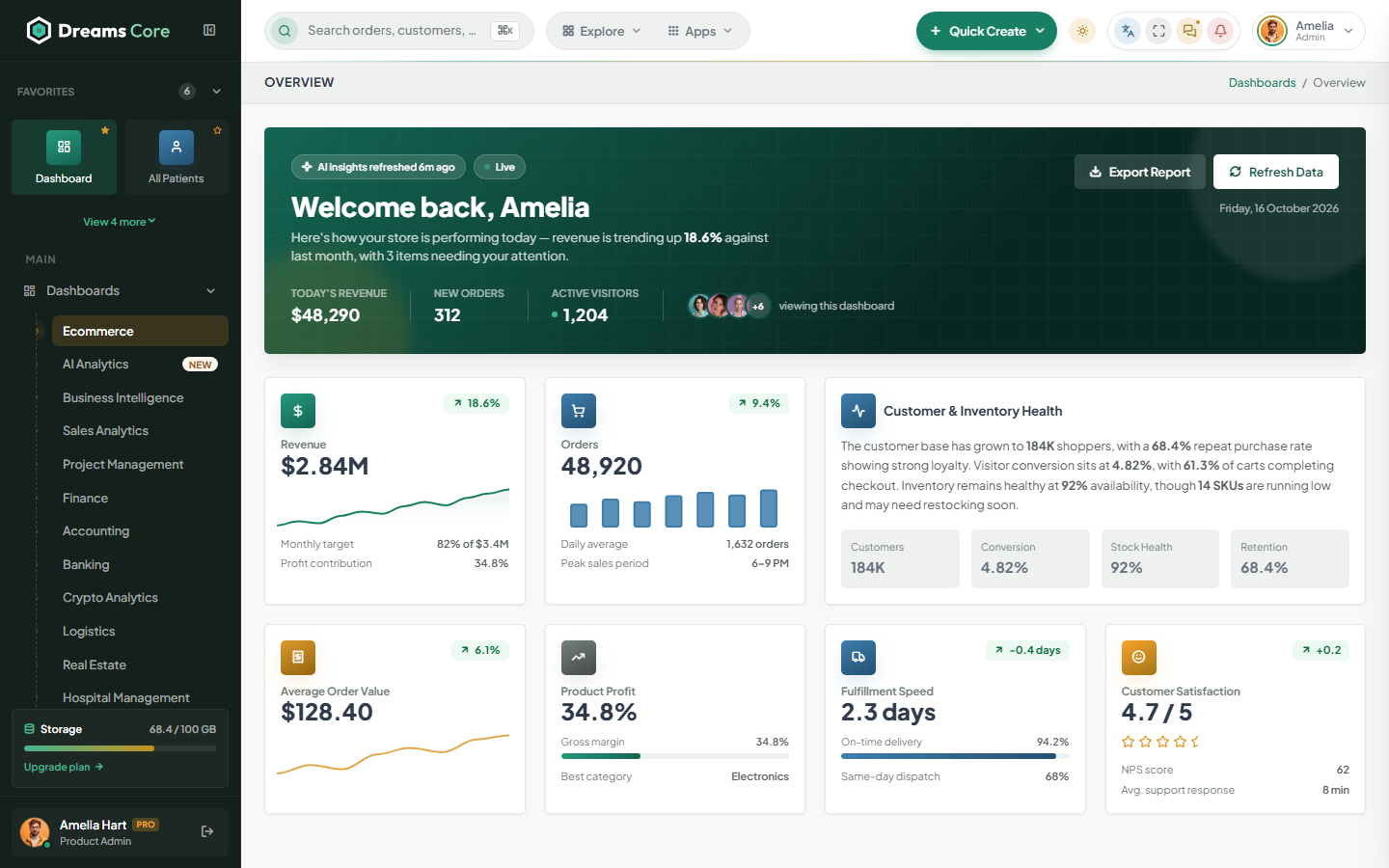Log out using the sidebar exit icon
Image resolution: width=1389 pixels, height=868 pixels.
tap(207, 831)
